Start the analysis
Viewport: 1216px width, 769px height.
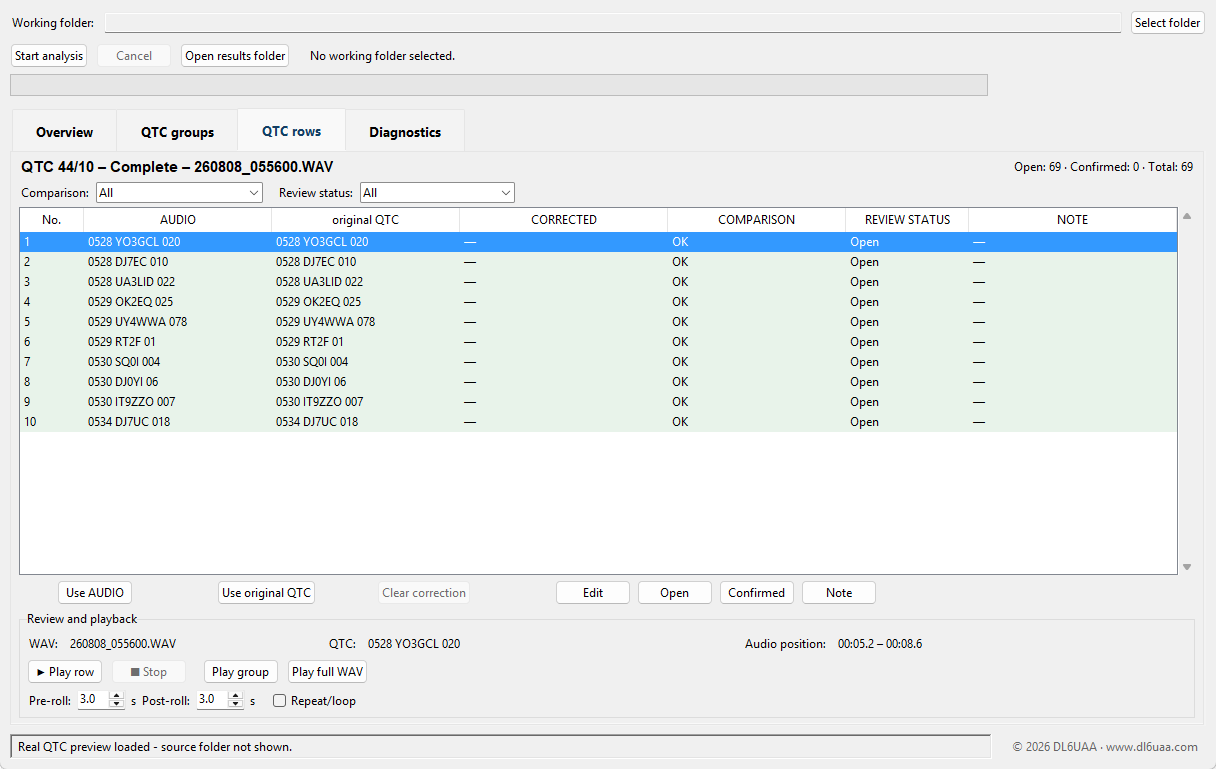49,56
